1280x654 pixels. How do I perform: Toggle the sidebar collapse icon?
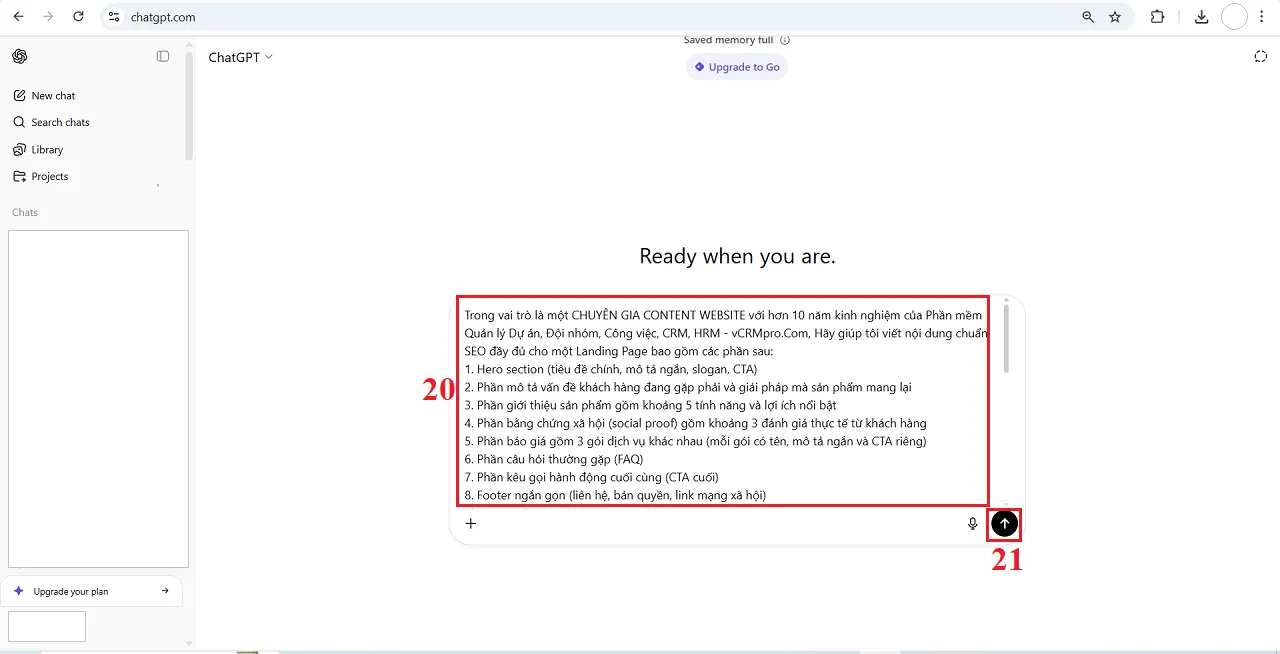[x=163, y=57]
